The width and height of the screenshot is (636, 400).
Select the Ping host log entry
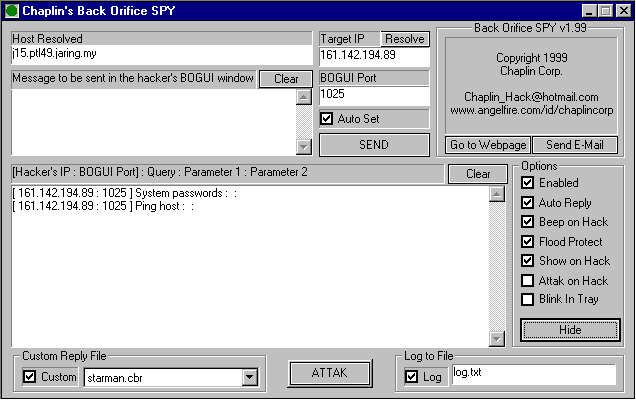(x=103, y=206)
